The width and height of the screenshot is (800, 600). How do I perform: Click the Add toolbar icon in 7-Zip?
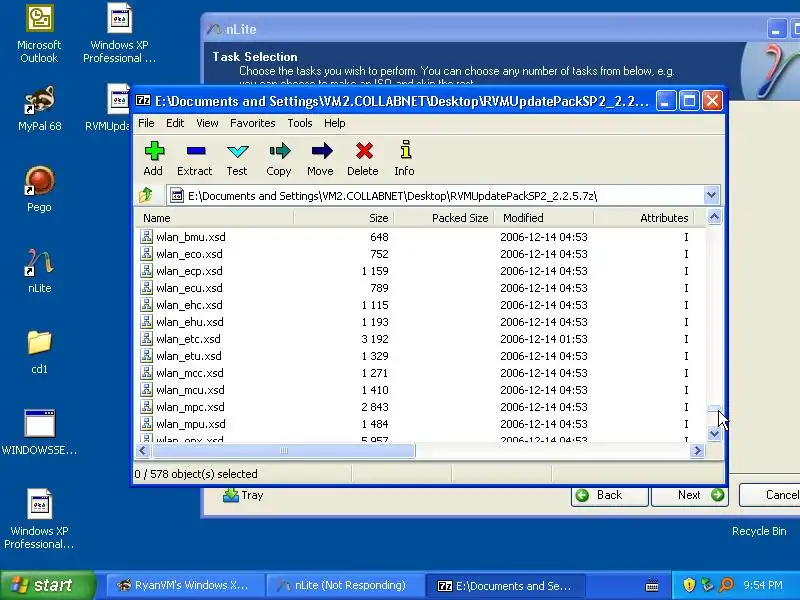[154, 151]
